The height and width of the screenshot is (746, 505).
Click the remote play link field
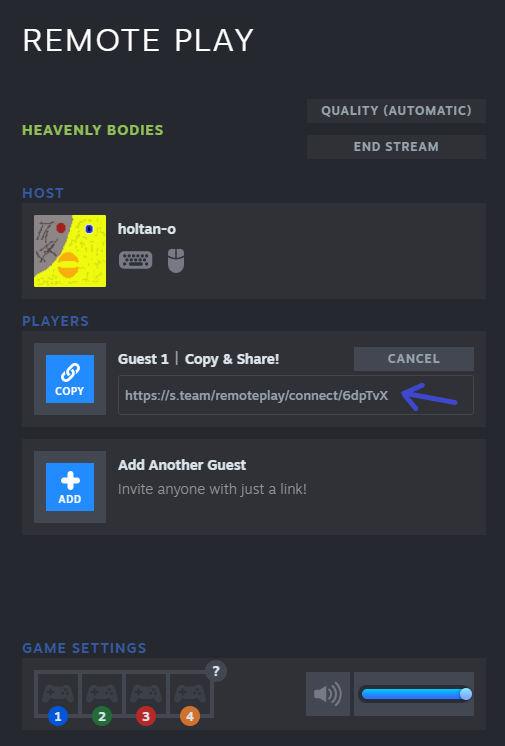click(x=296, y=395)
